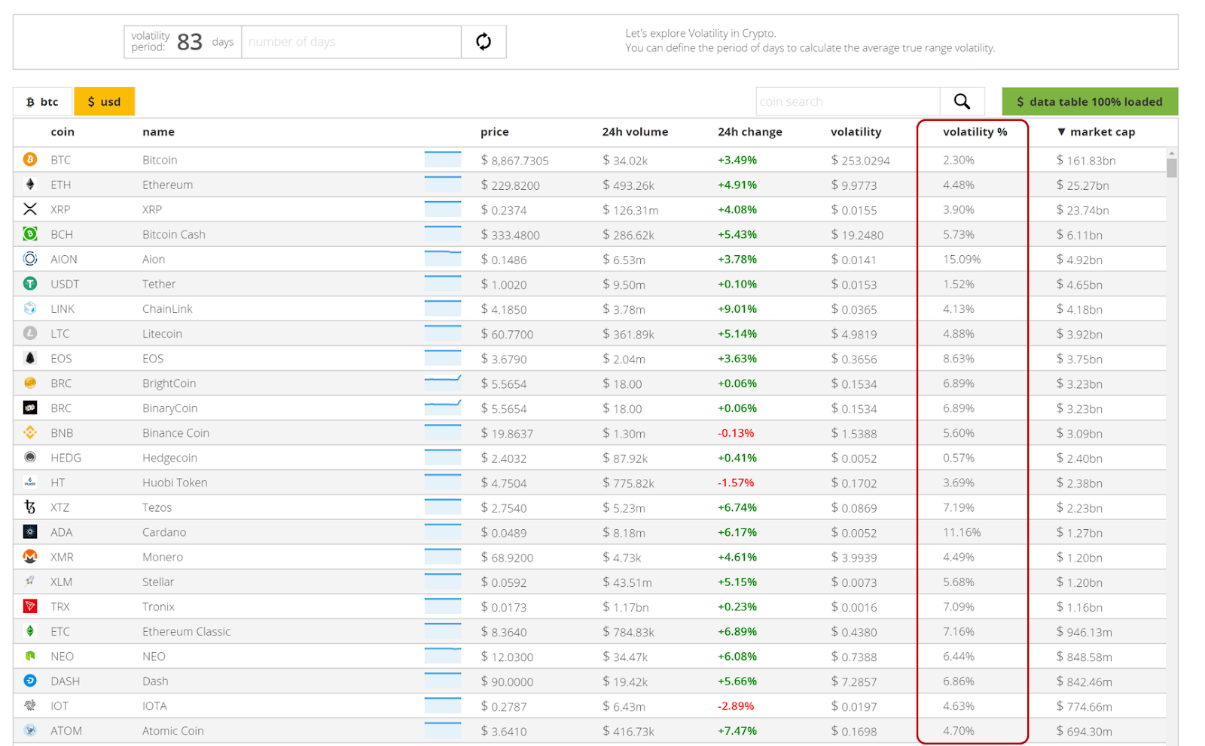
Task: Click the Cardano name cell
Action: tap(164, 532)
